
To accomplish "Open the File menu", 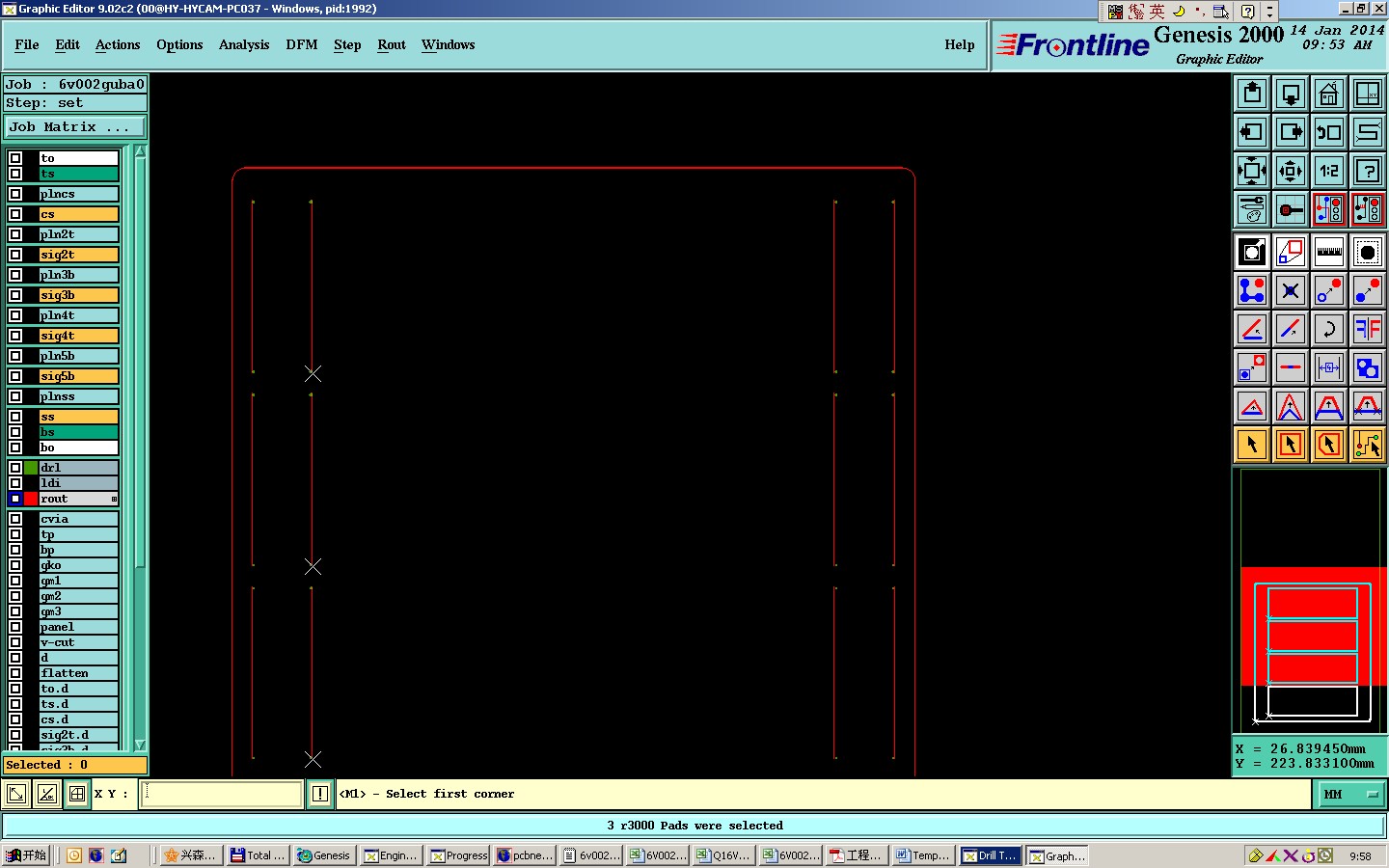I will coord(27,44).
